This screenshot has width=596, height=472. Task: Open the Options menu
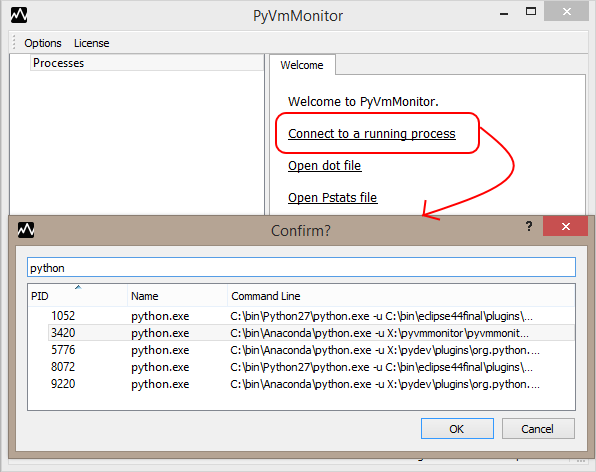point(43,43)
